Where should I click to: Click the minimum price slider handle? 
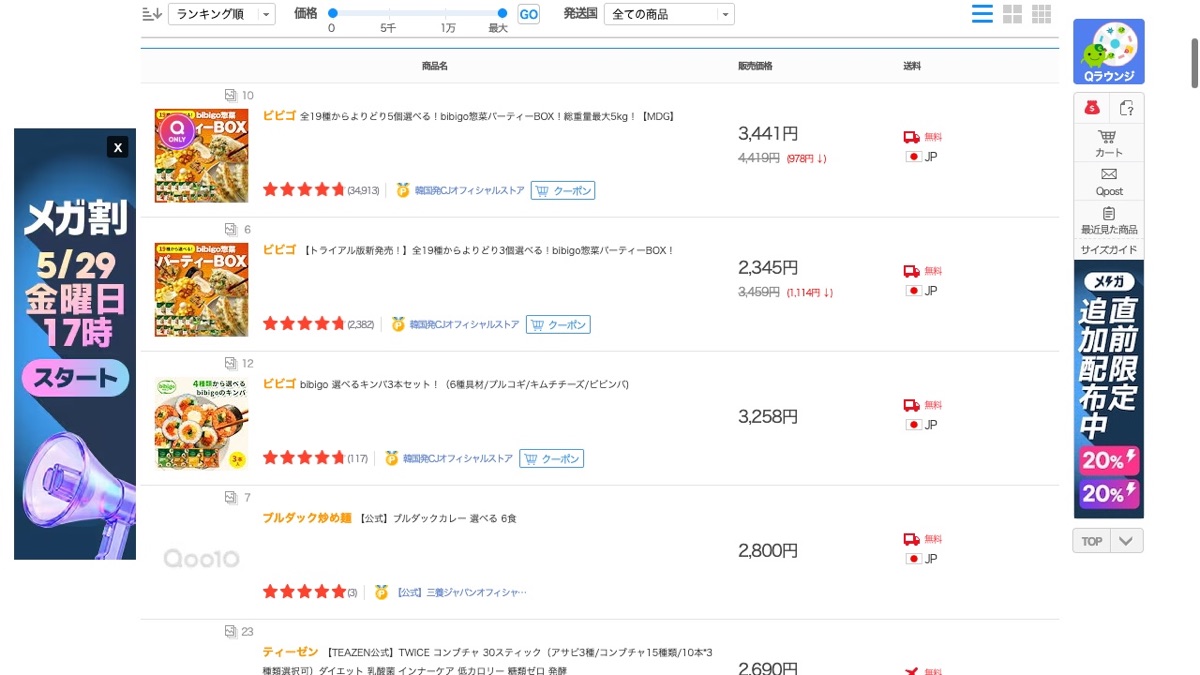(332, 13)
